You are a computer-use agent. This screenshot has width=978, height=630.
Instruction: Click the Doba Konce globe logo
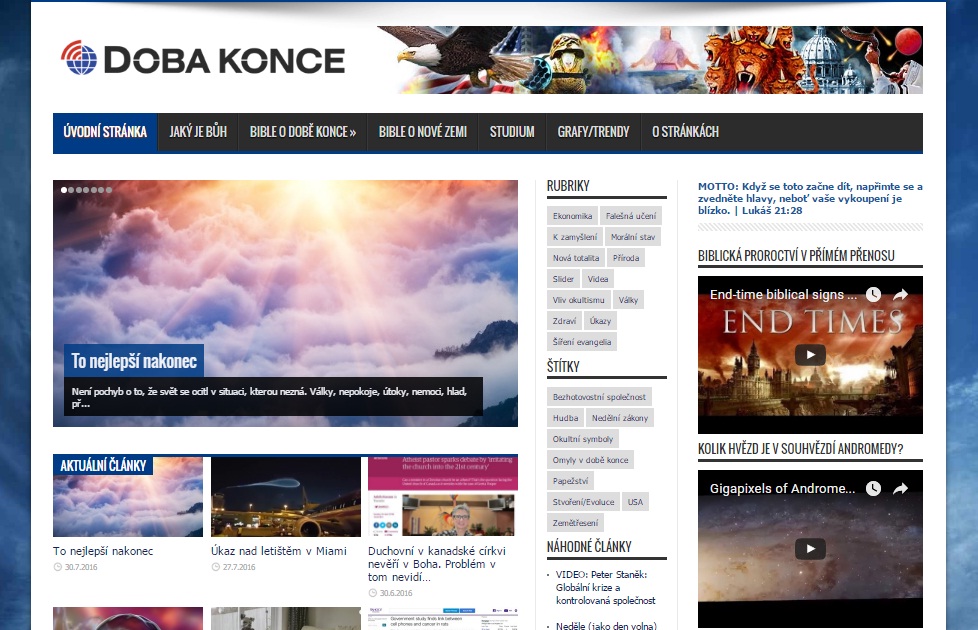pos(80,59)
